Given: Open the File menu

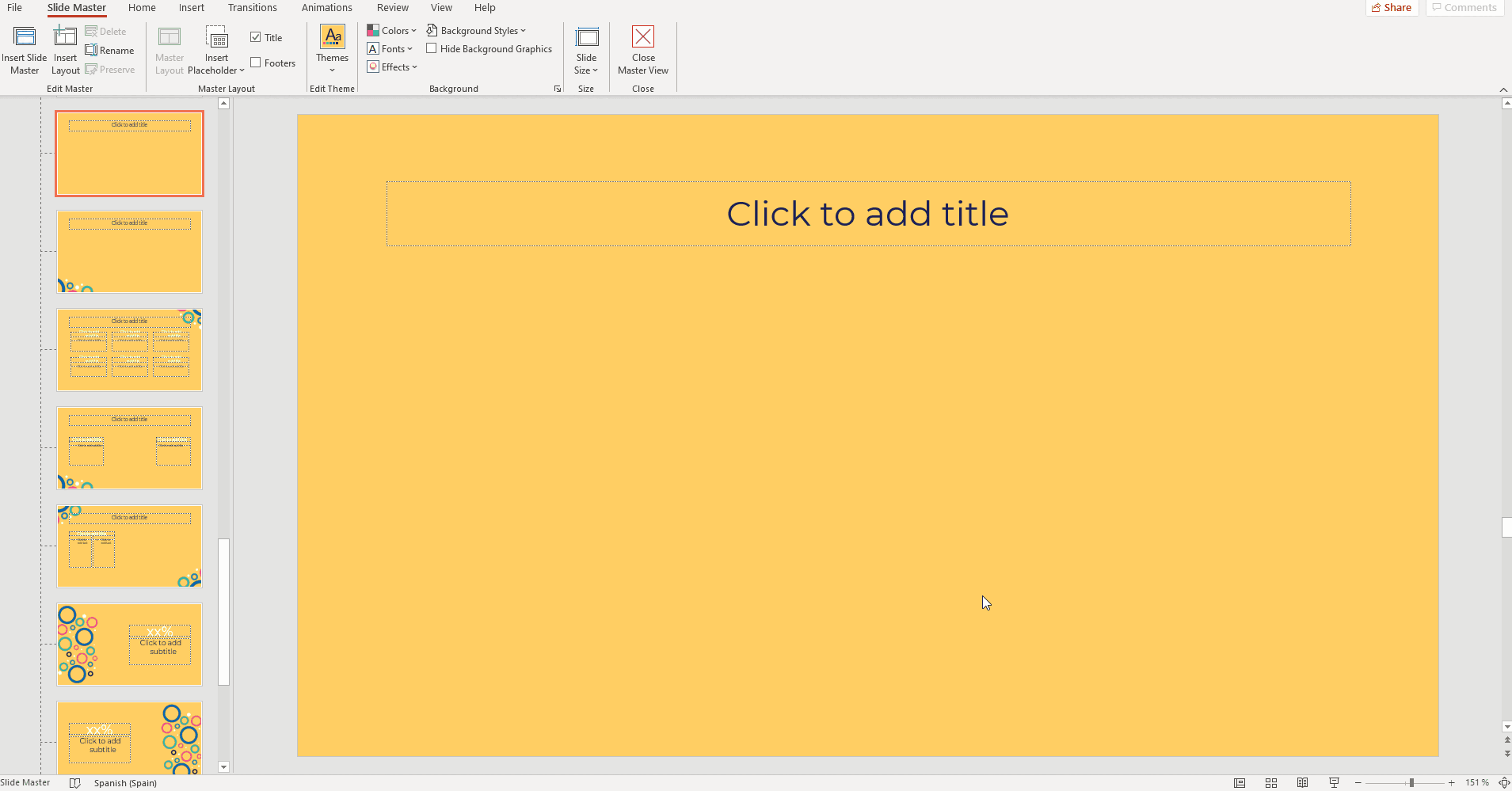Looking at the screenshot, I should click(14, 8).
